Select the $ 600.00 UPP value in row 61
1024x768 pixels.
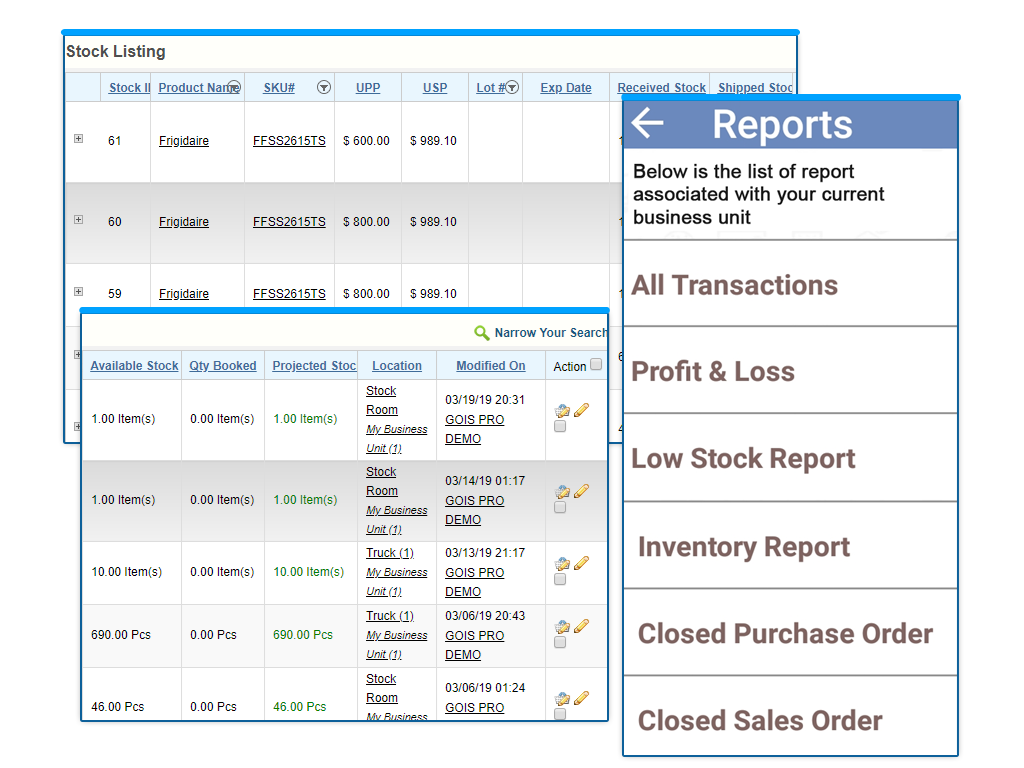pos(366,140)
